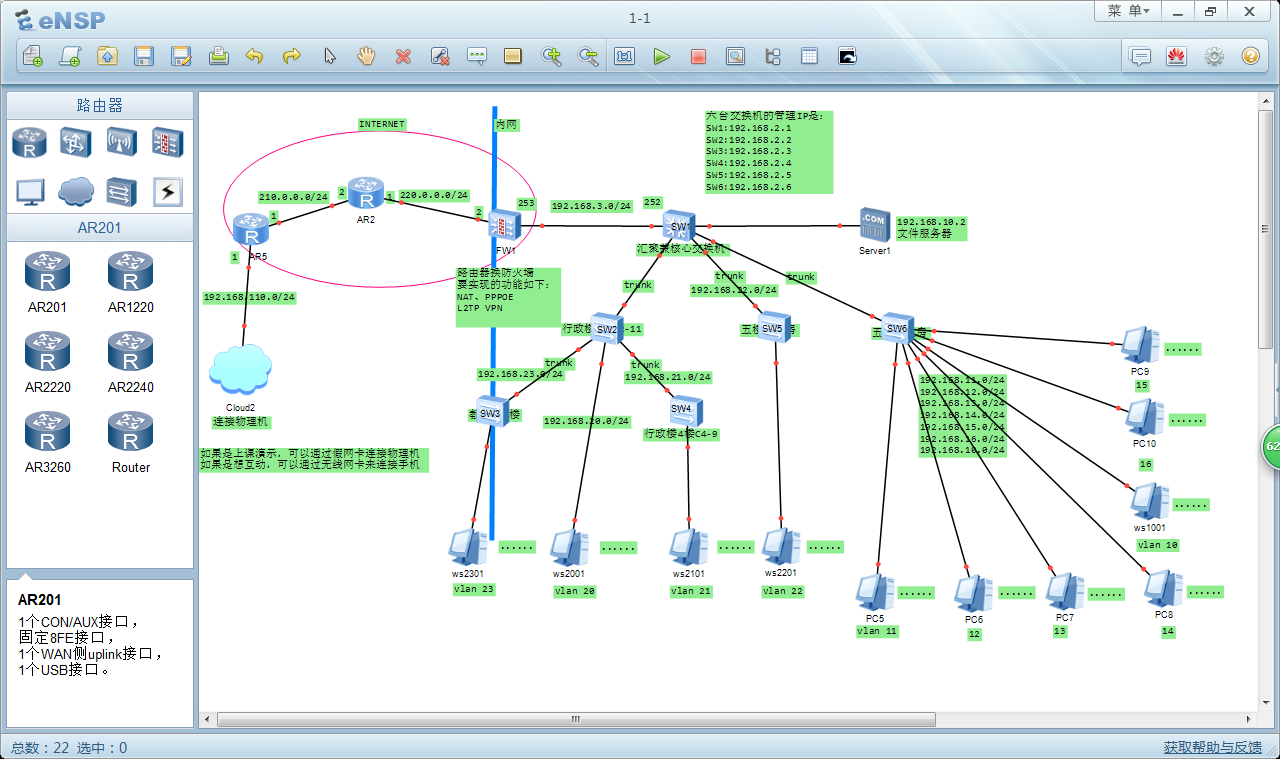Select the cloud device category icon

tap(75, 190)
